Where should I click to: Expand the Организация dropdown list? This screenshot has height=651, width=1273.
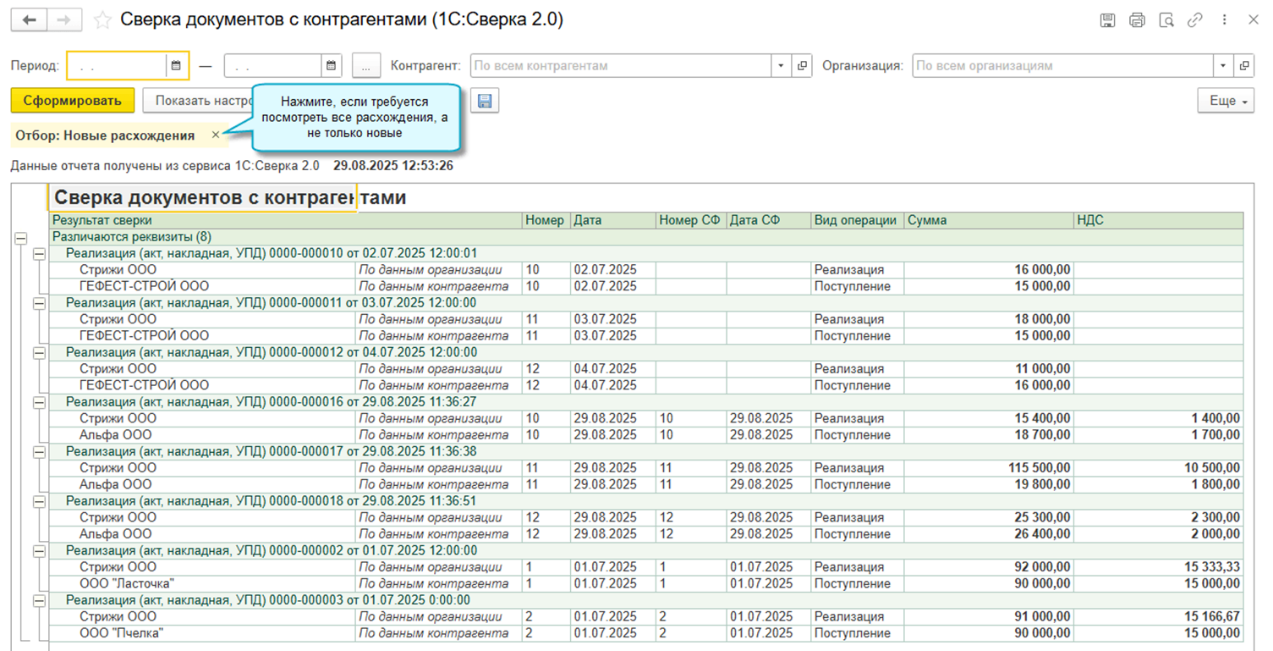click(x=1223, y=66)
